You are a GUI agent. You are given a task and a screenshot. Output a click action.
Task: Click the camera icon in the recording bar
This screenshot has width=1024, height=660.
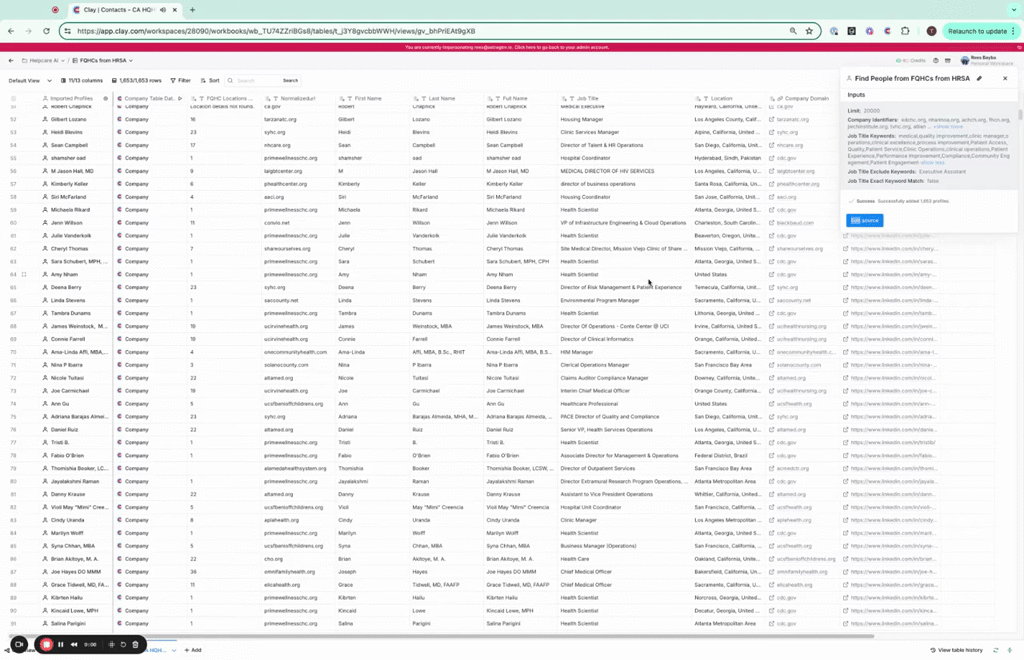click(x=18, y=644)
